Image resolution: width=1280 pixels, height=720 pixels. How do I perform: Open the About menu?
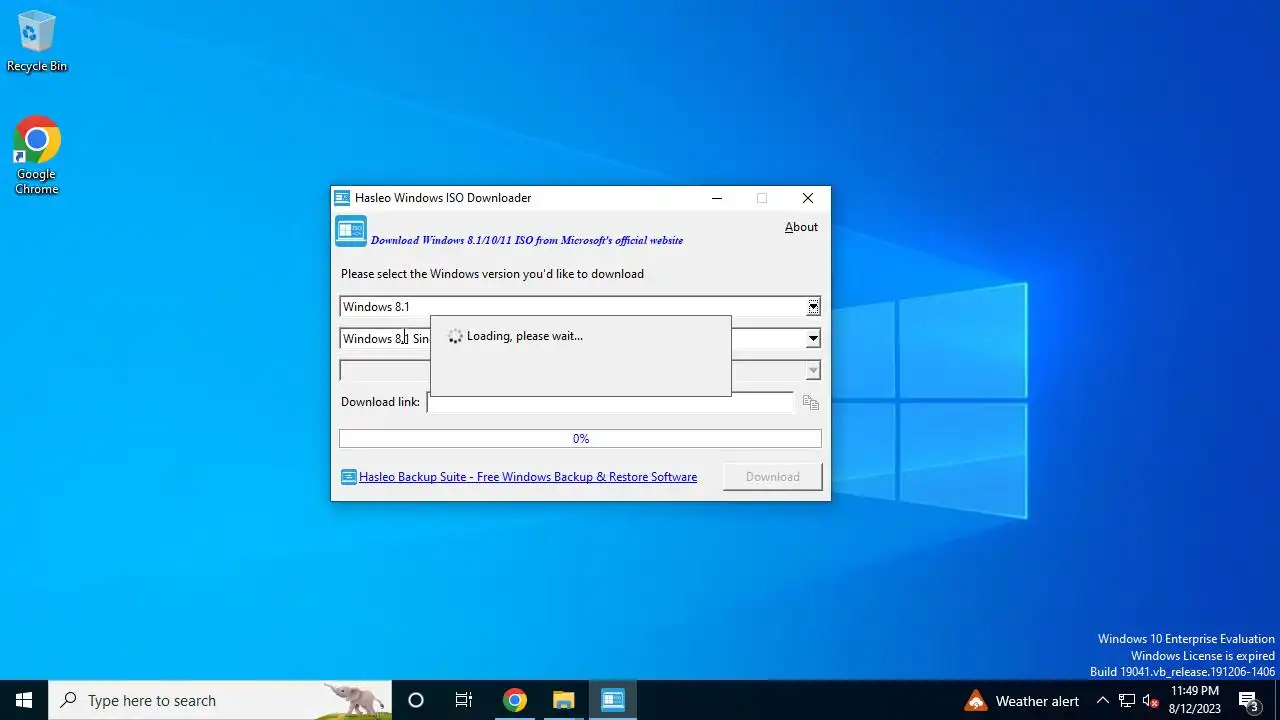pyautogui.click(x=801, y=227)
